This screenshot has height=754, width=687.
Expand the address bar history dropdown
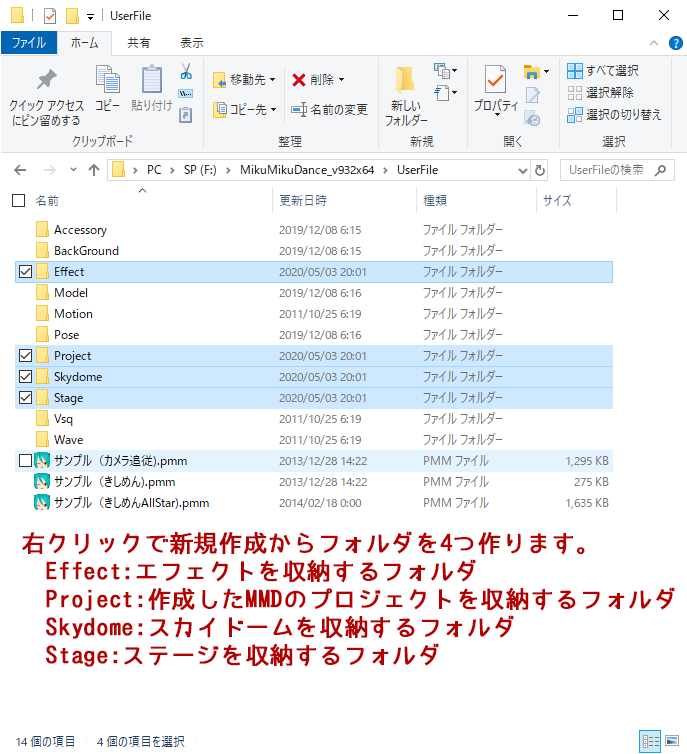[523, 170]
